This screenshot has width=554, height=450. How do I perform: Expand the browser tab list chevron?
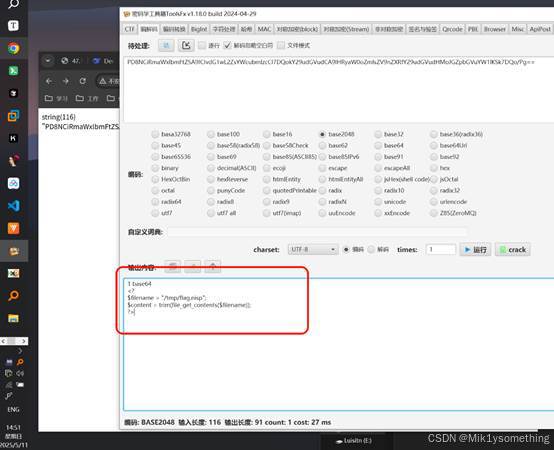pyautogui.click(x=48, y=61)
